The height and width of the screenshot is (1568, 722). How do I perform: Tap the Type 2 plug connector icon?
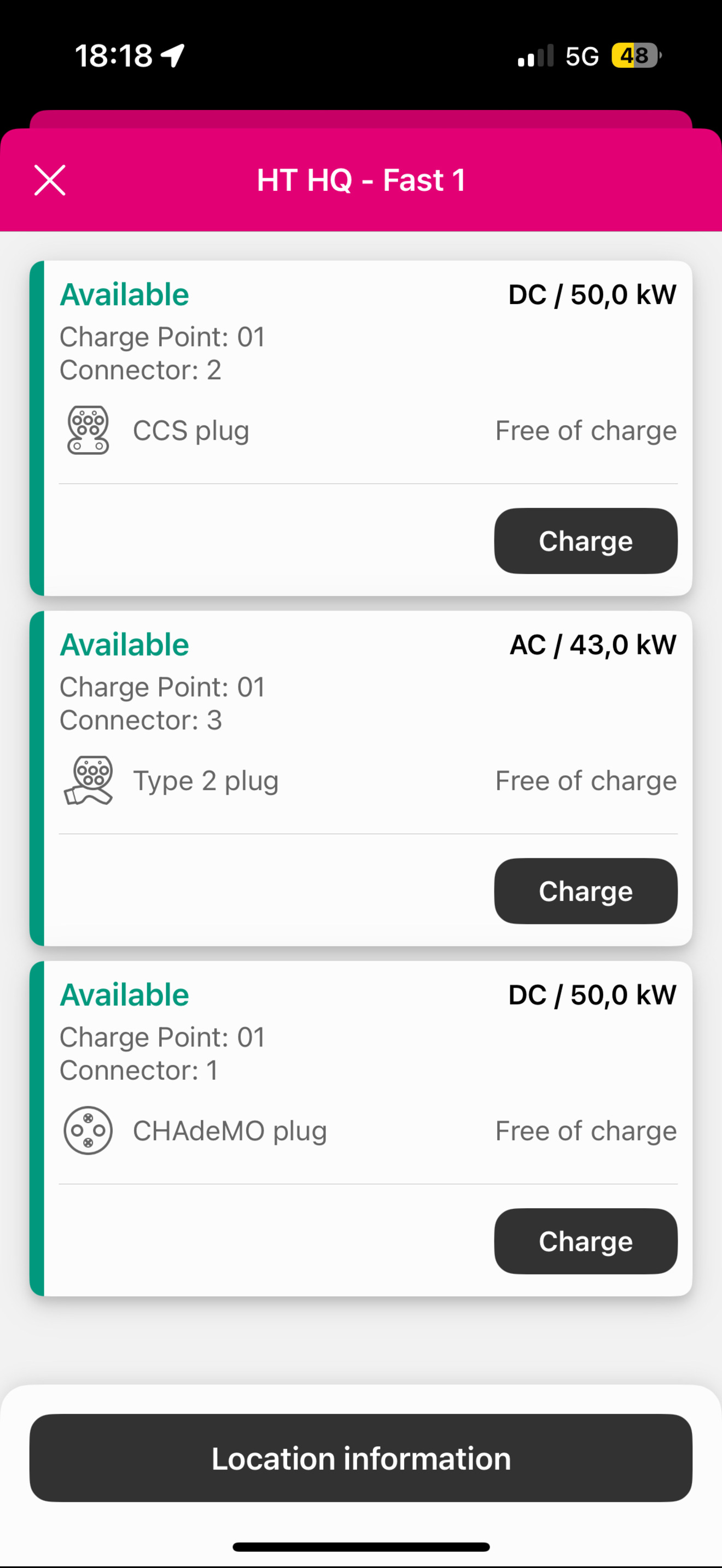tap(89, 780)
